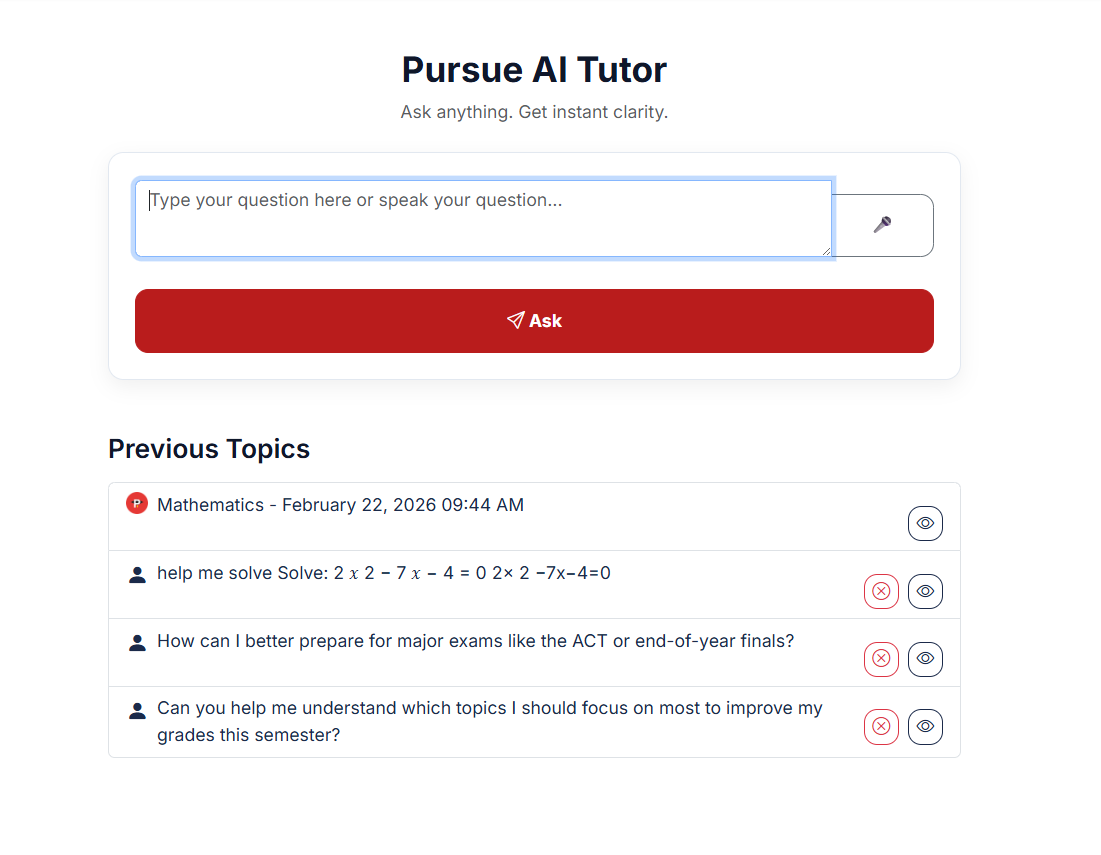Grab the textarea resize handle corner

pyautogui.click(x=826, y=251)
